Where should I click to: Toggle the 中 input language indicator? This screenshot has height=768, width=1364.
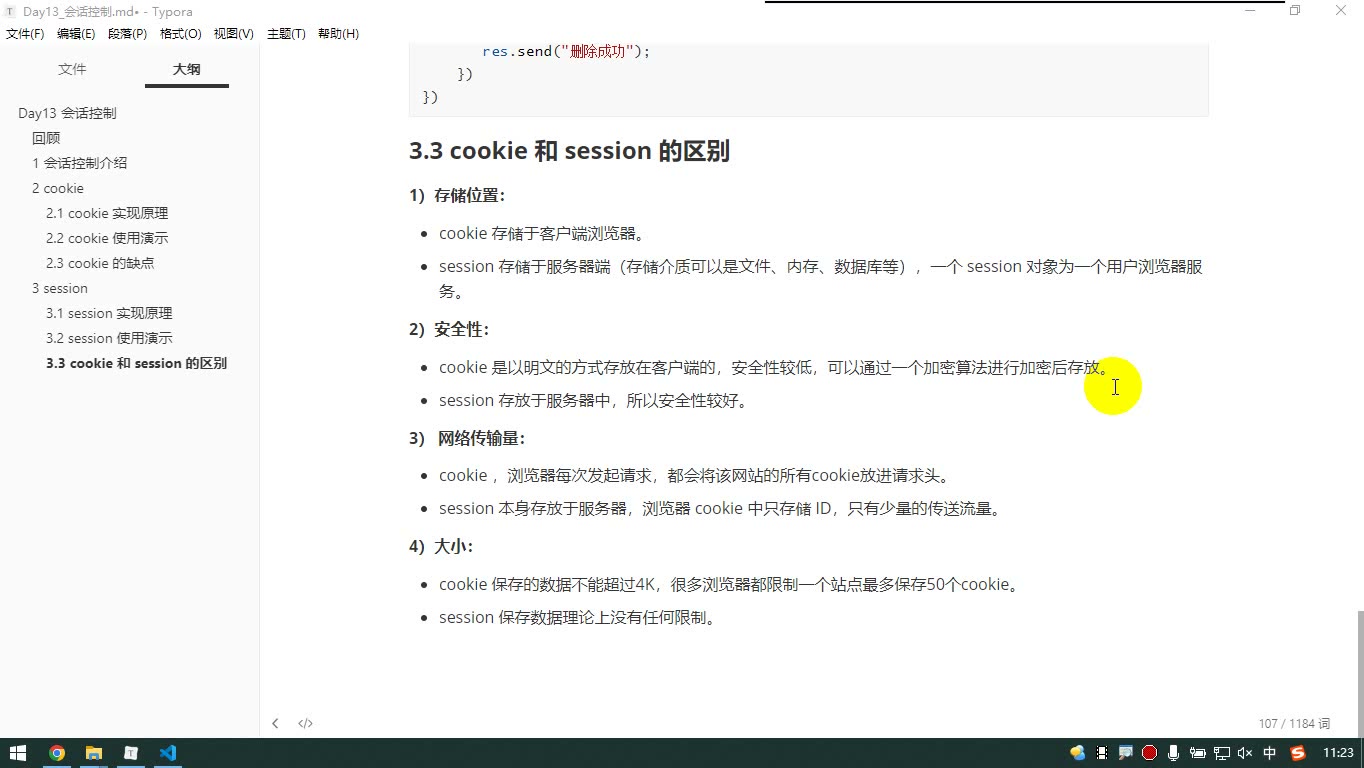(x=1270, y=753)
